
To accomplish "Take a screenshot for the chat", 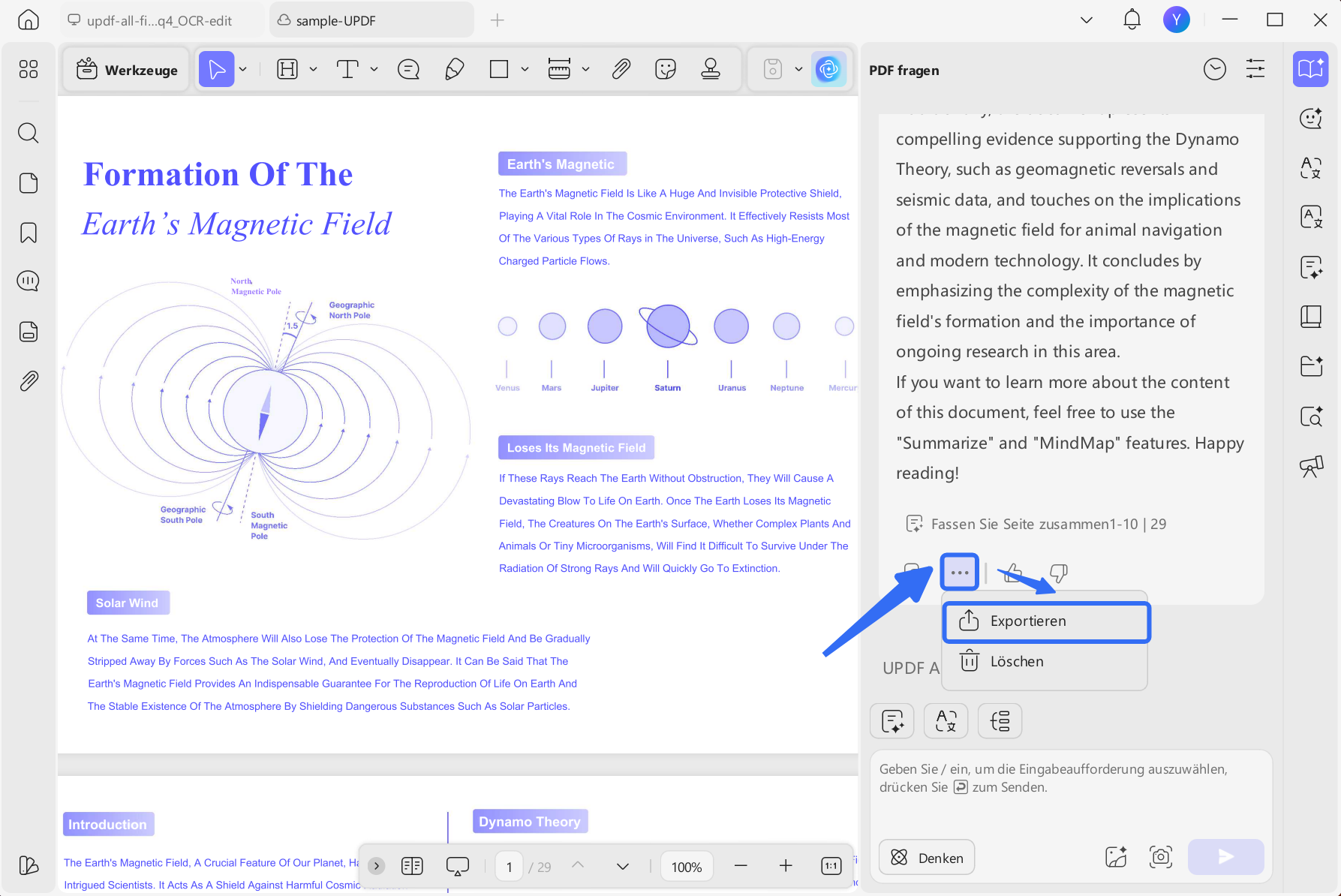I will (1160, 857).
